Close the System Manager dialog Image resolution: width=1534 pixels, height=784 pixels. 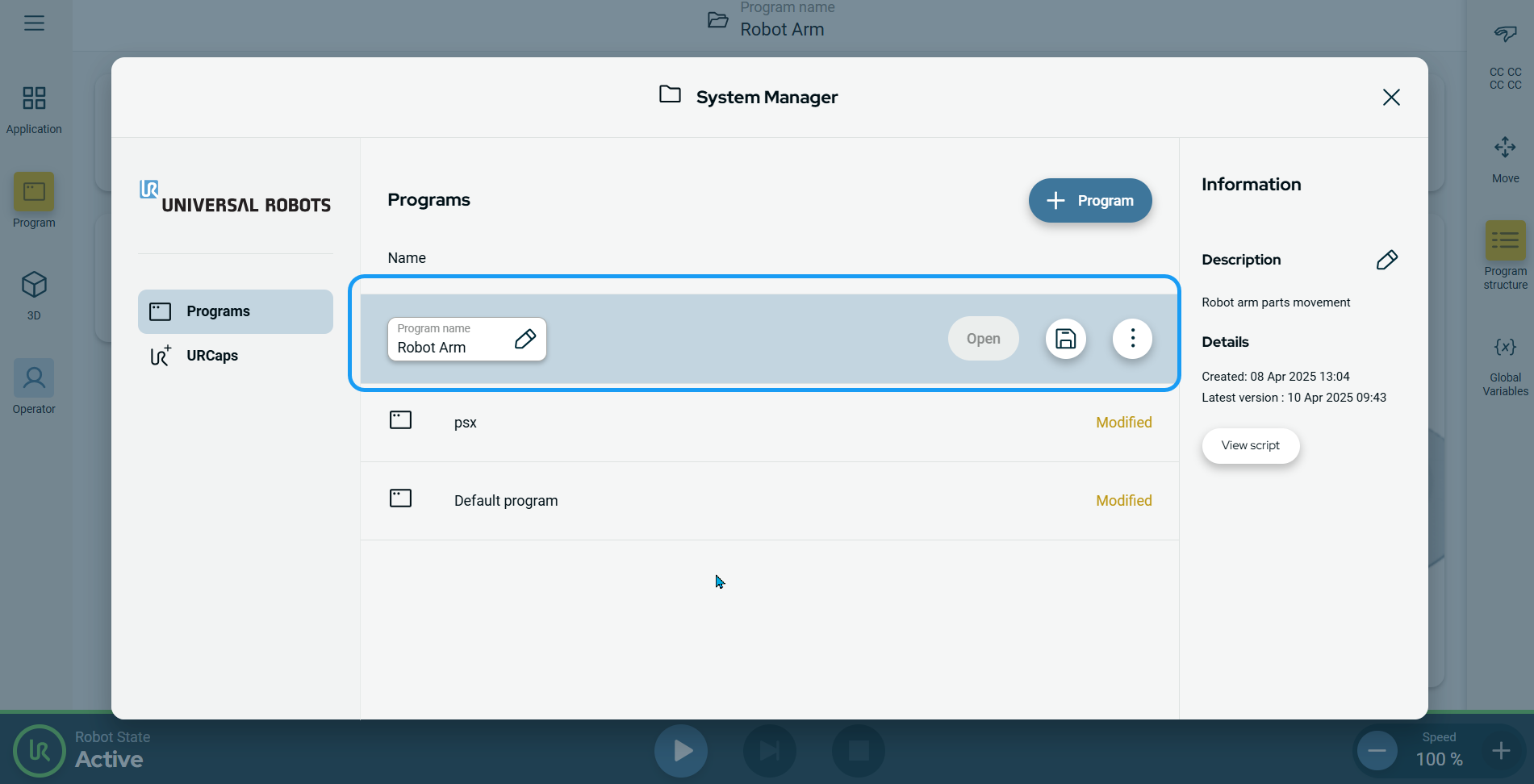(x=1390, y=98)
